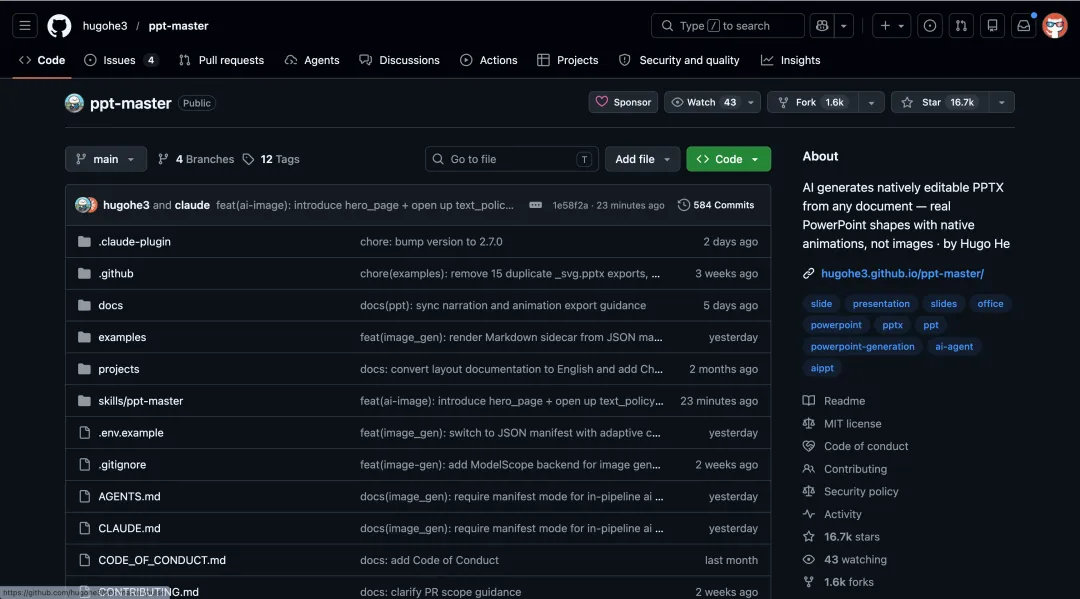
Task: Click the ppt-master repository avatar
Action: point(74,103)
